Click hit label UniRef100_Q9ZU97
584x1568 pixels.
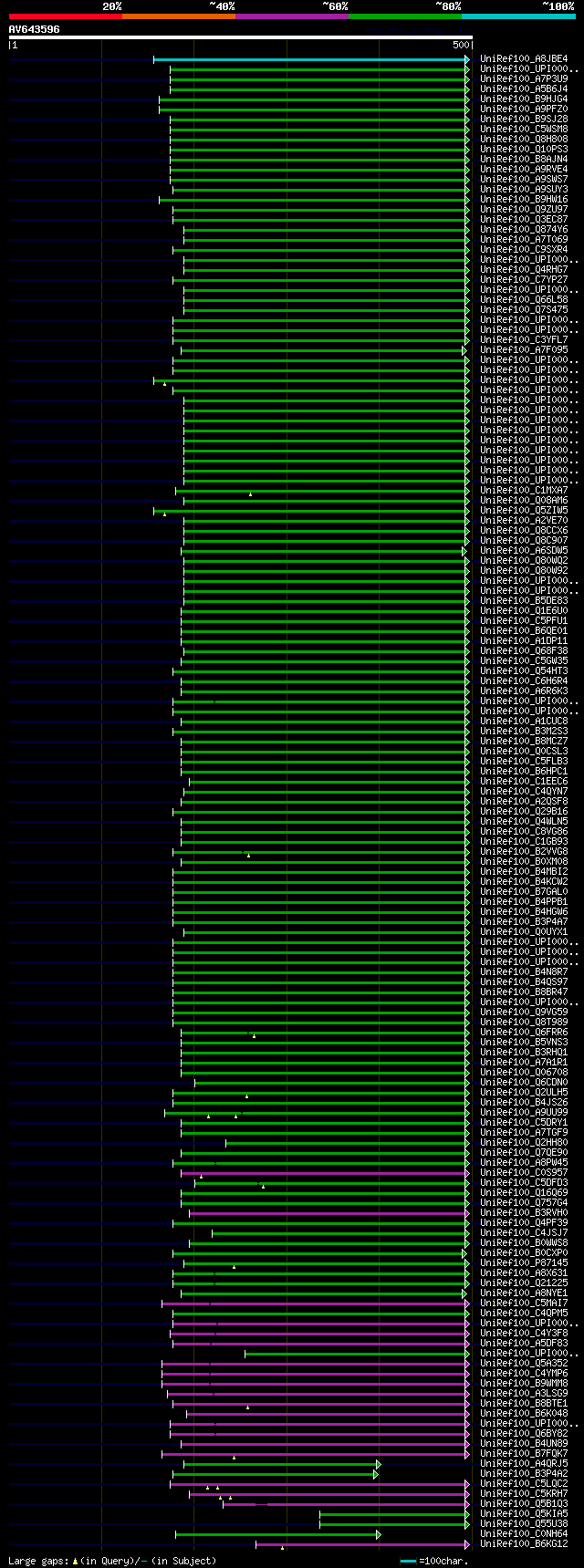coord(524,210)
